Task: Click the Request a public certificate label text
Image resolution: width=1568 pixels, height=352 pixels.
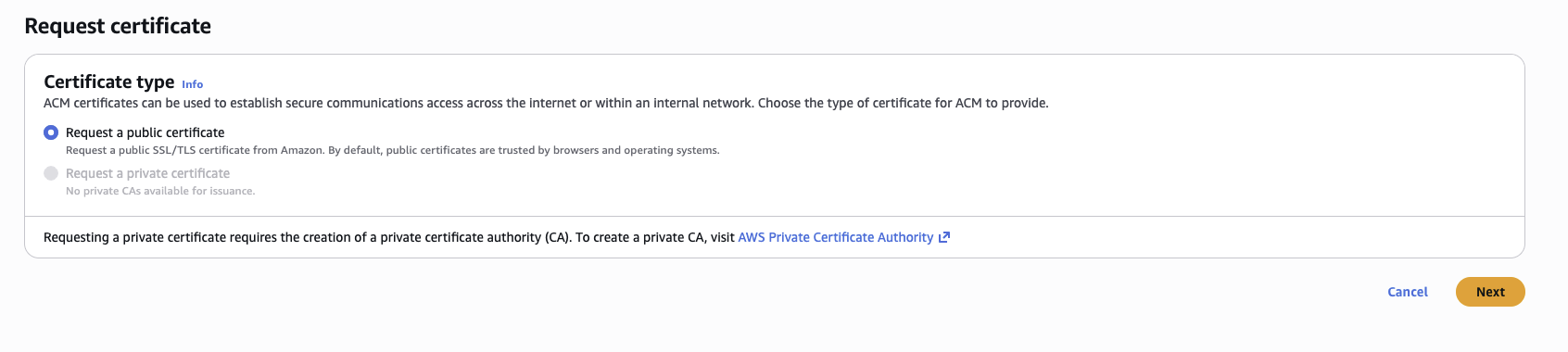Action: tap(145, 132)
